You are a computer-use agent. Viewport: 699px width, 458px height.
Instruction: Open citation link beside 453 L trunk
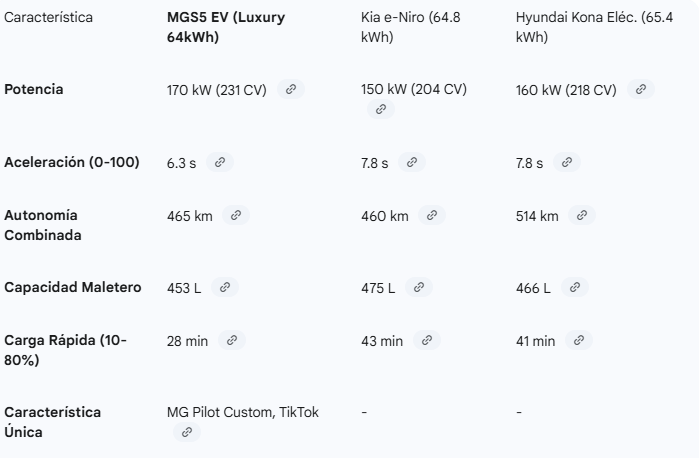click(225, 287)
